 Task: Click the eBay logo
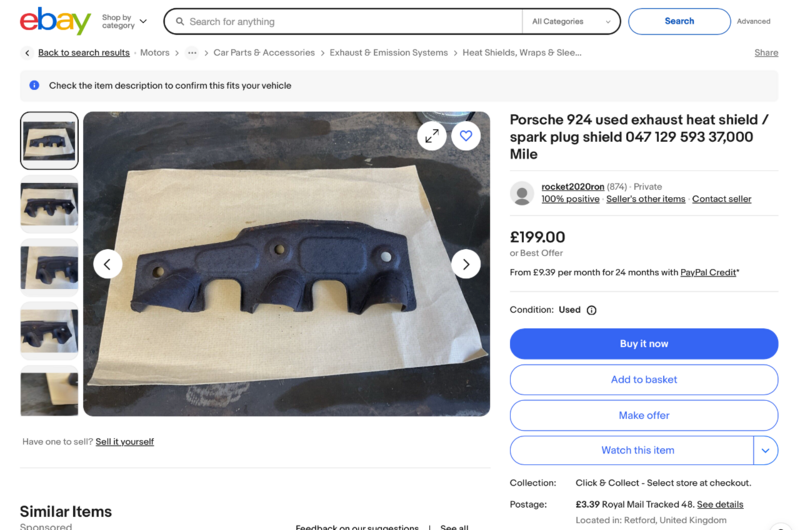tap(55, 20)
